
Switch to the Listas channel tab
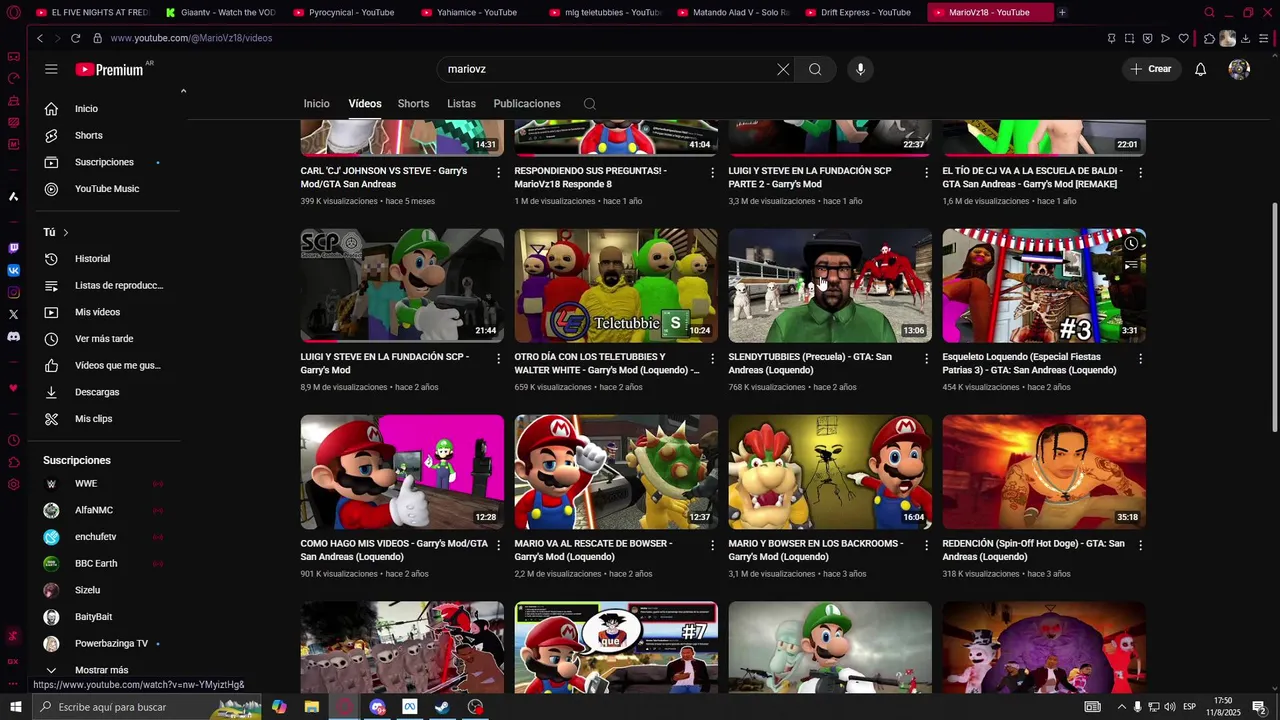click(x=461, y=104)
